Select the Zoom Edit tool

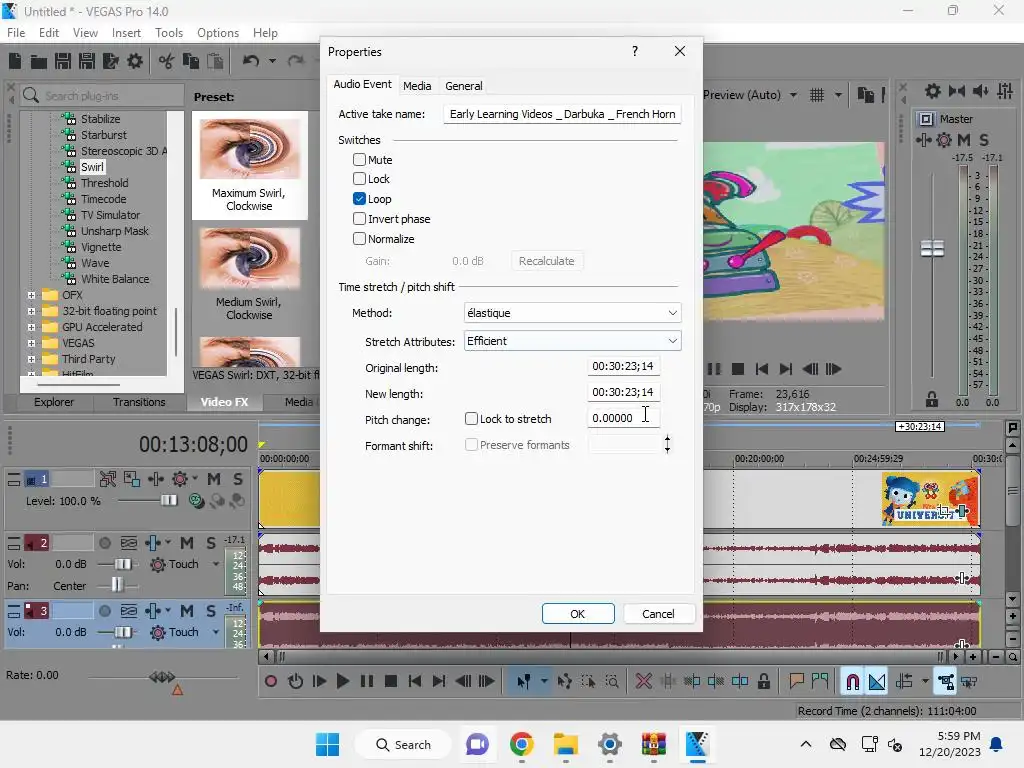tap(612, 681)
